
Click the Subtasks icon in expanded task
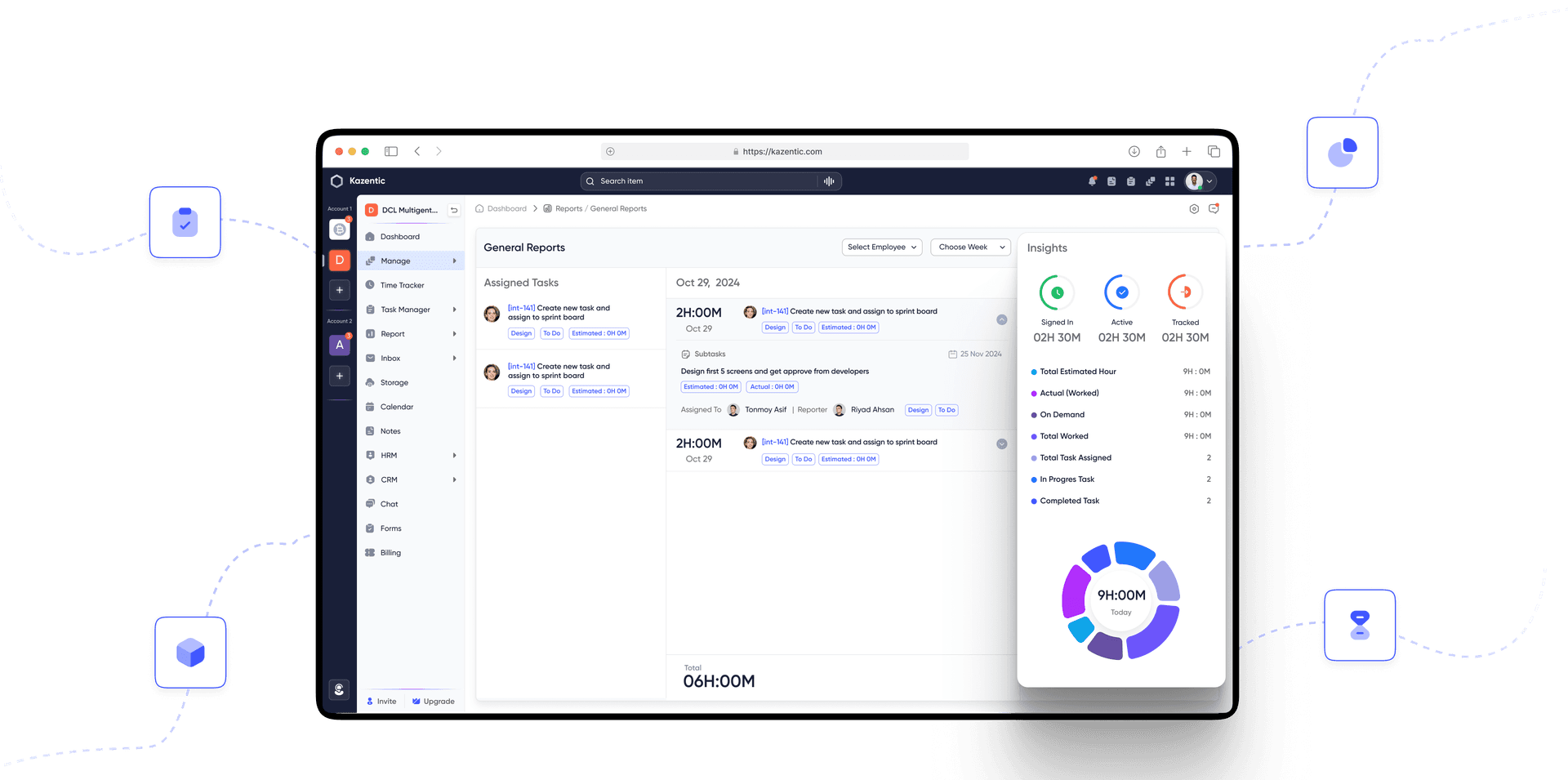(686, 354)
